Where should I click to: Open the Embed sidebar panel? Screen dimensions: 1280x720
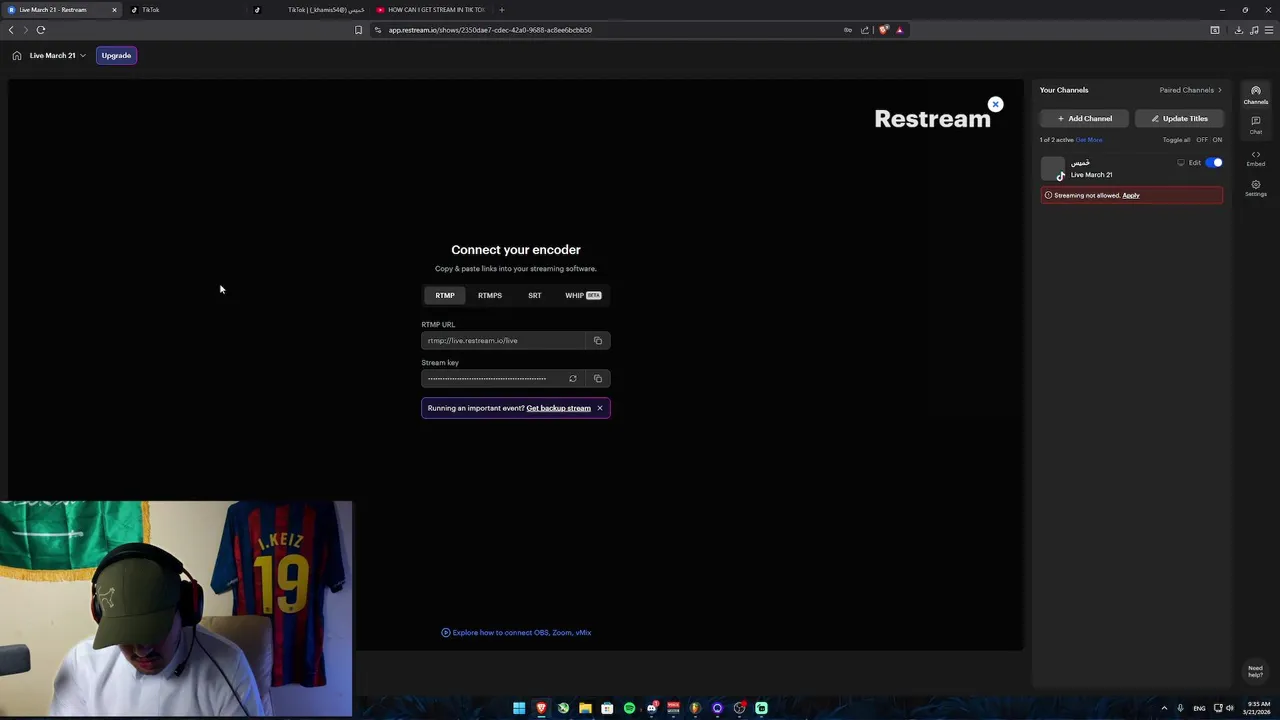[1256, 158]
